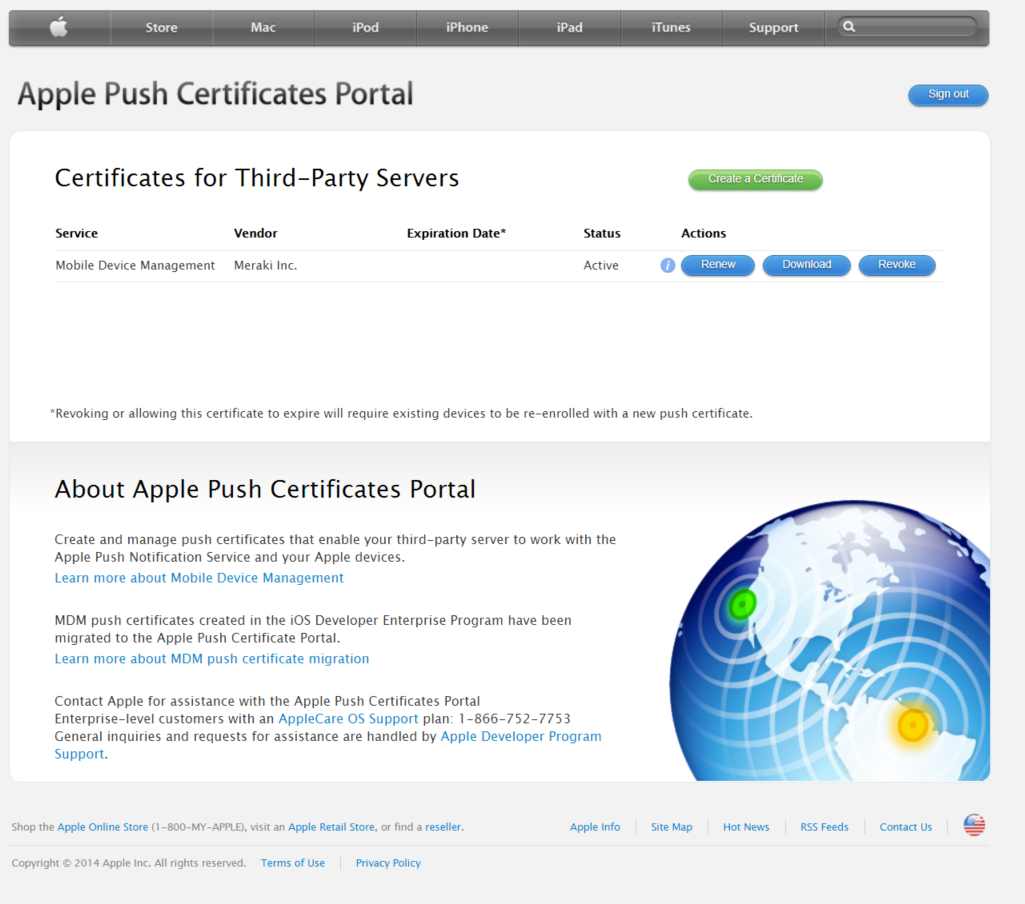
Task: Download the Meraki Inc. certificate
Action: tap(806, 265)
